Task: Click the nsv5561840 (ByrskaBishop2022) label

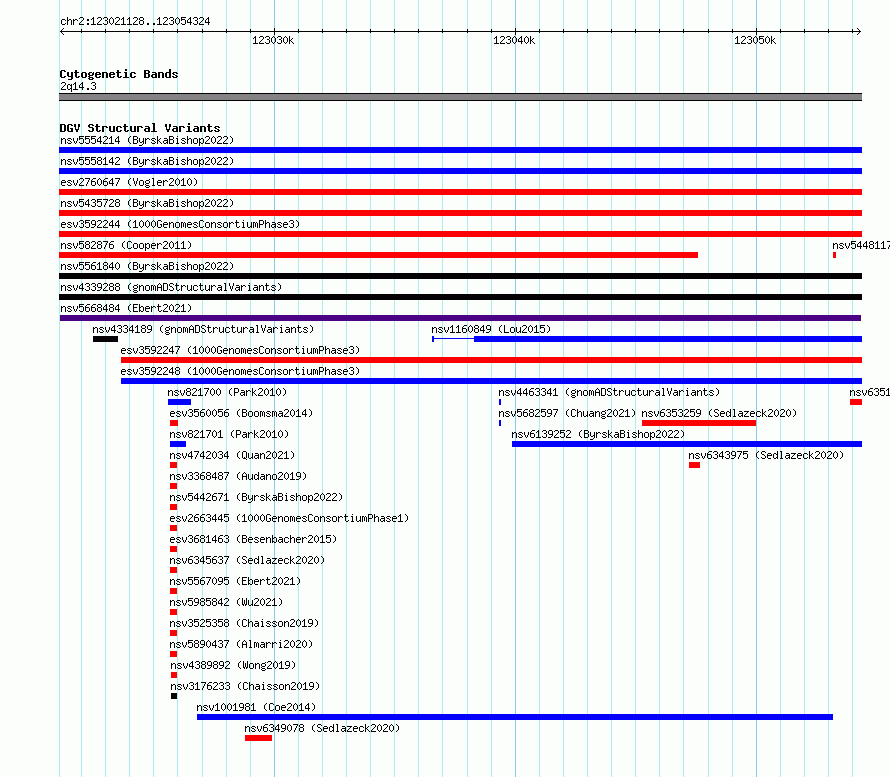Action: coord(147,266)
